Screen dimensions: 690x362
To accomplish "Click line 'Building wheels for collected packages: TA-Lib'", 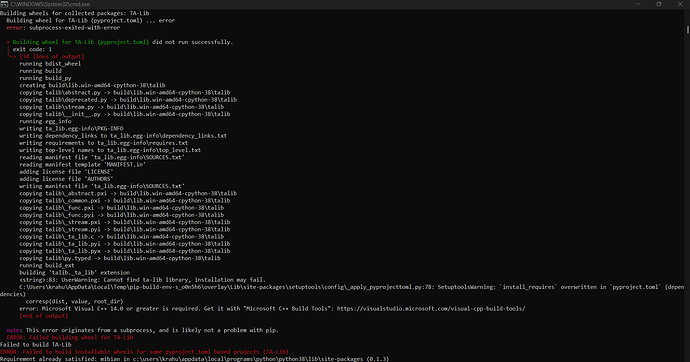I will pos(74,13).
